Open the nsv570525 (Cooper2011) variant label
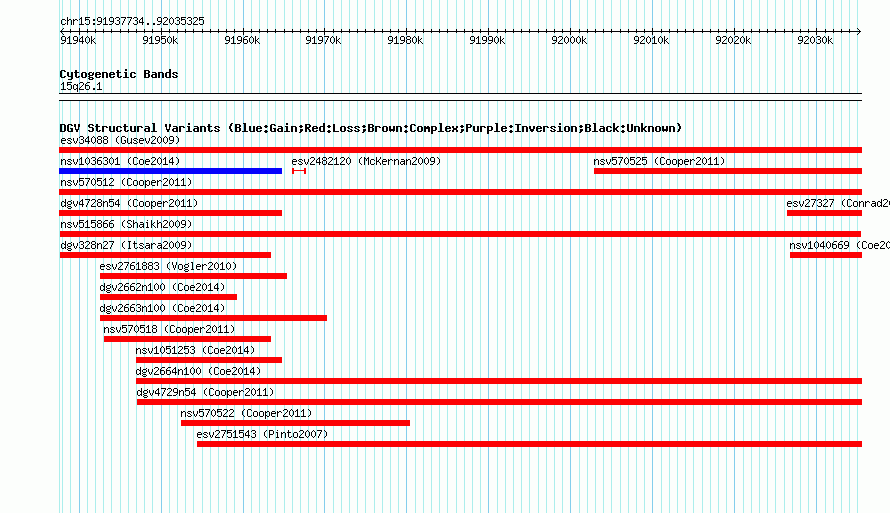 659,161
